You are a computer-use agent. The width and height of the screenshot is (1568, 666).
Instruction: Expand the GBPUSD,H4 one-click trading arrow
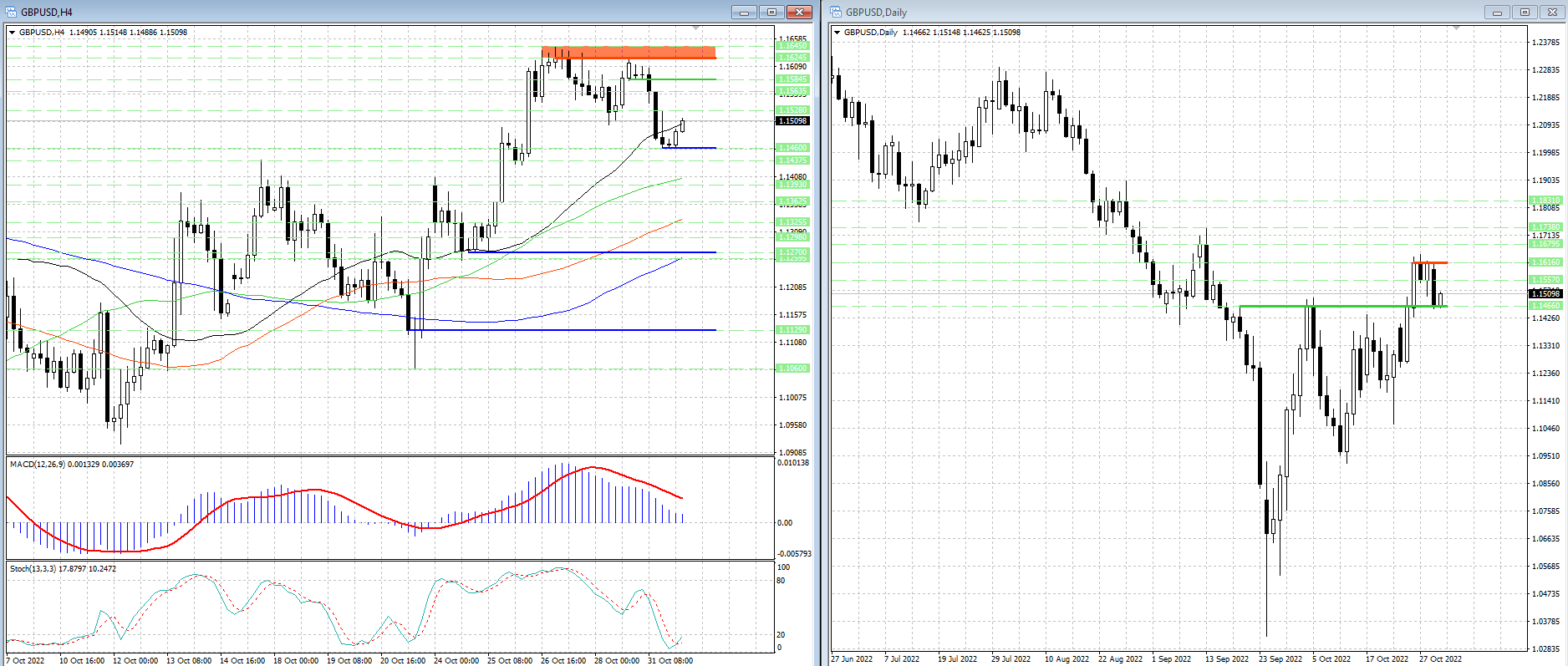(13, 33)
